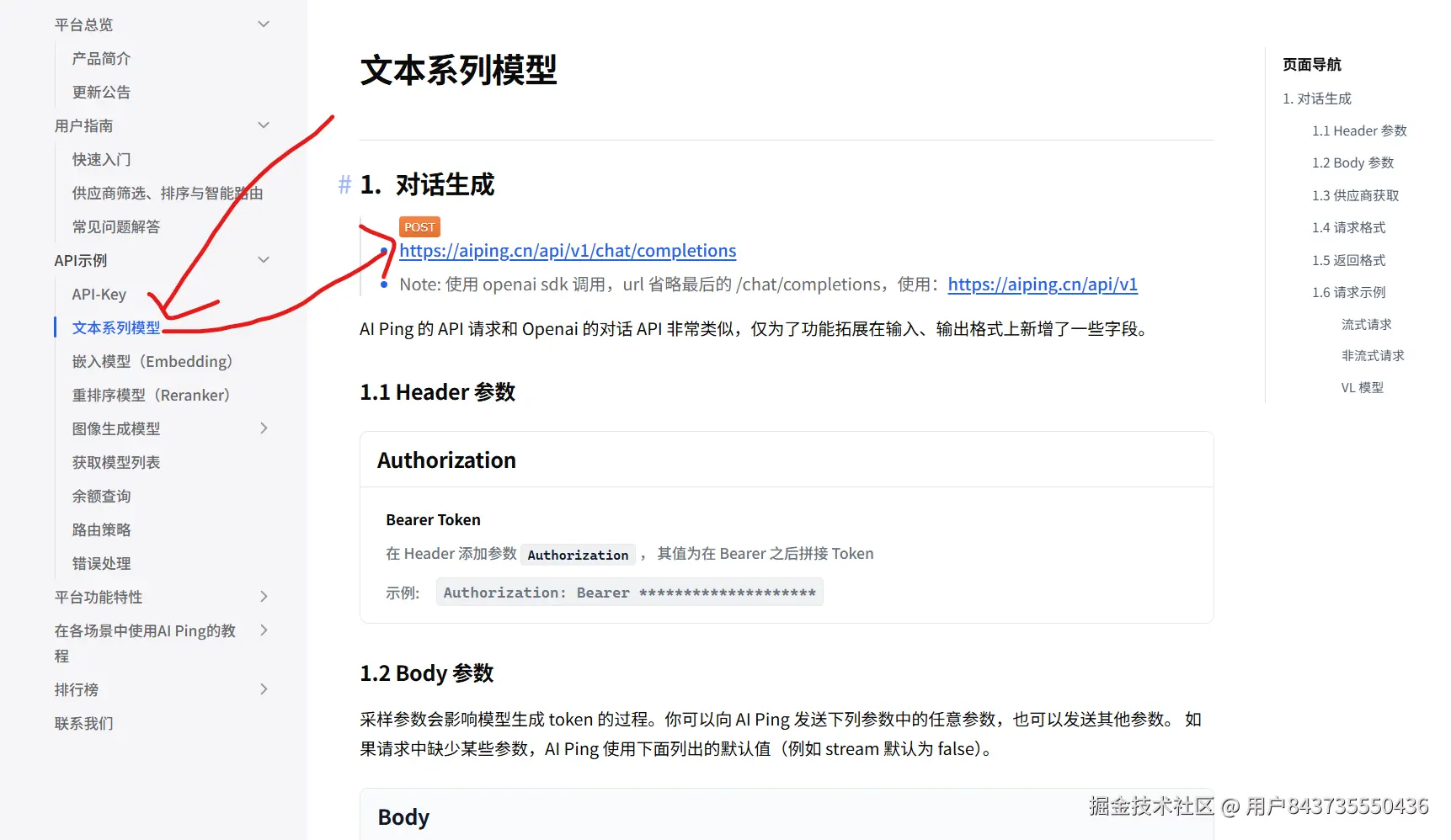Click the 文本系列模型 page title
Viewport: 1451px width, 840px height.
[458, 70]
